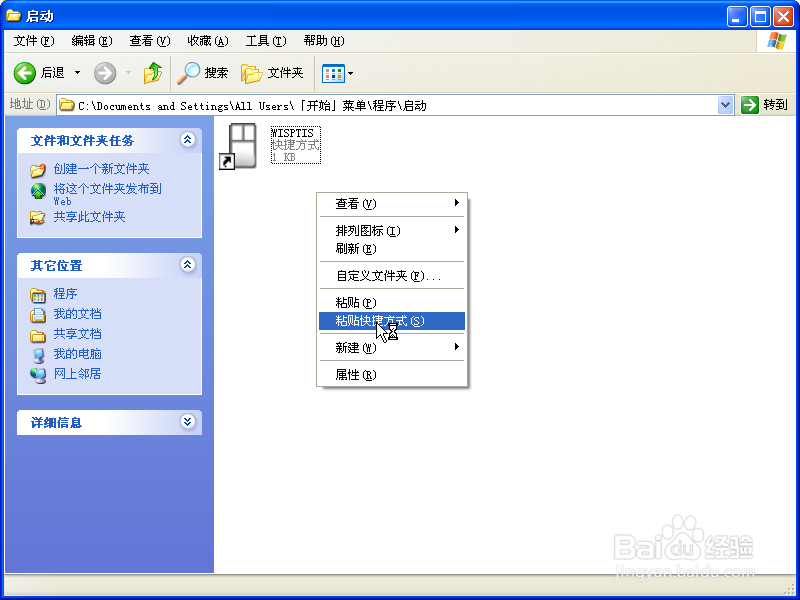Click the green 转到 button
The height and width of the screenshot is (600, 800).
pos(757,104)
